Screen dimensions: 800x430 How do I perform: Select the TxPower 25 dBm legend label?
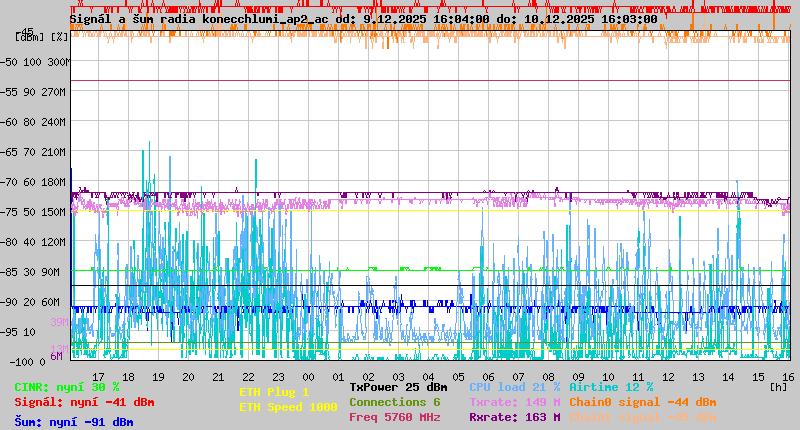[398, 387]
